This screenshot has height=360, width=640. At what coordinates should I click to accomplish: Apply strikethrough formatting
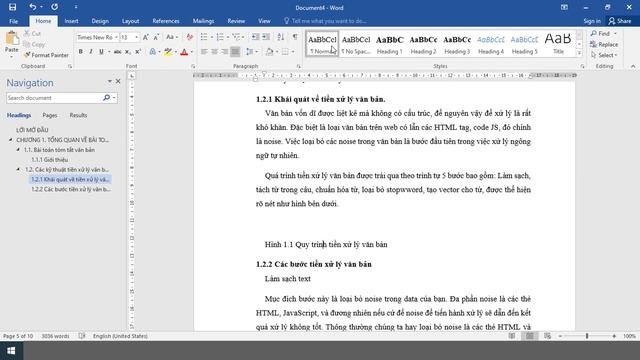(x=117, y=52)
